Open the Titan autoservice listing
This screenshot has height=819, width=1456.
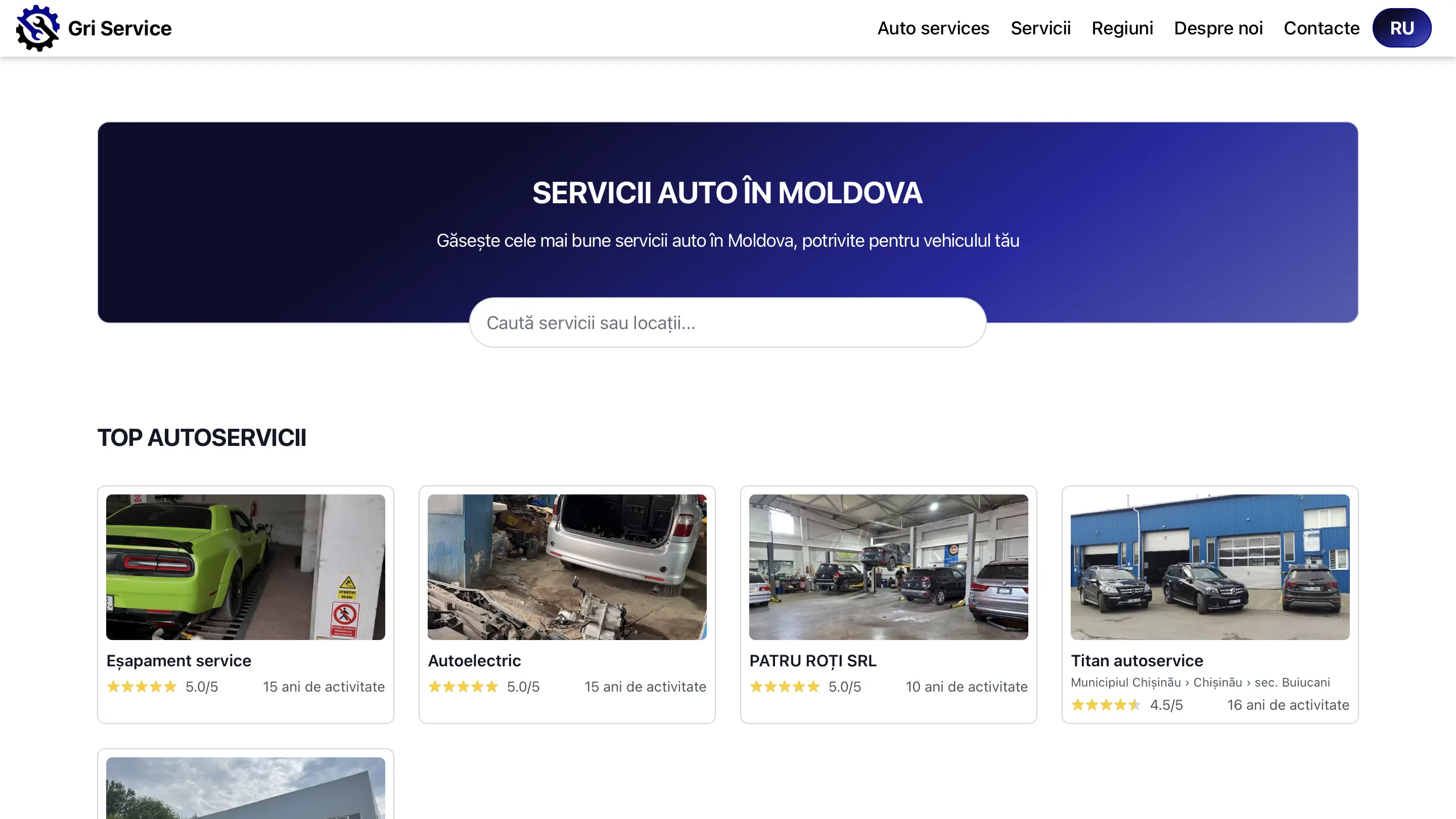pyautogui.click(x=1136, y=660)
